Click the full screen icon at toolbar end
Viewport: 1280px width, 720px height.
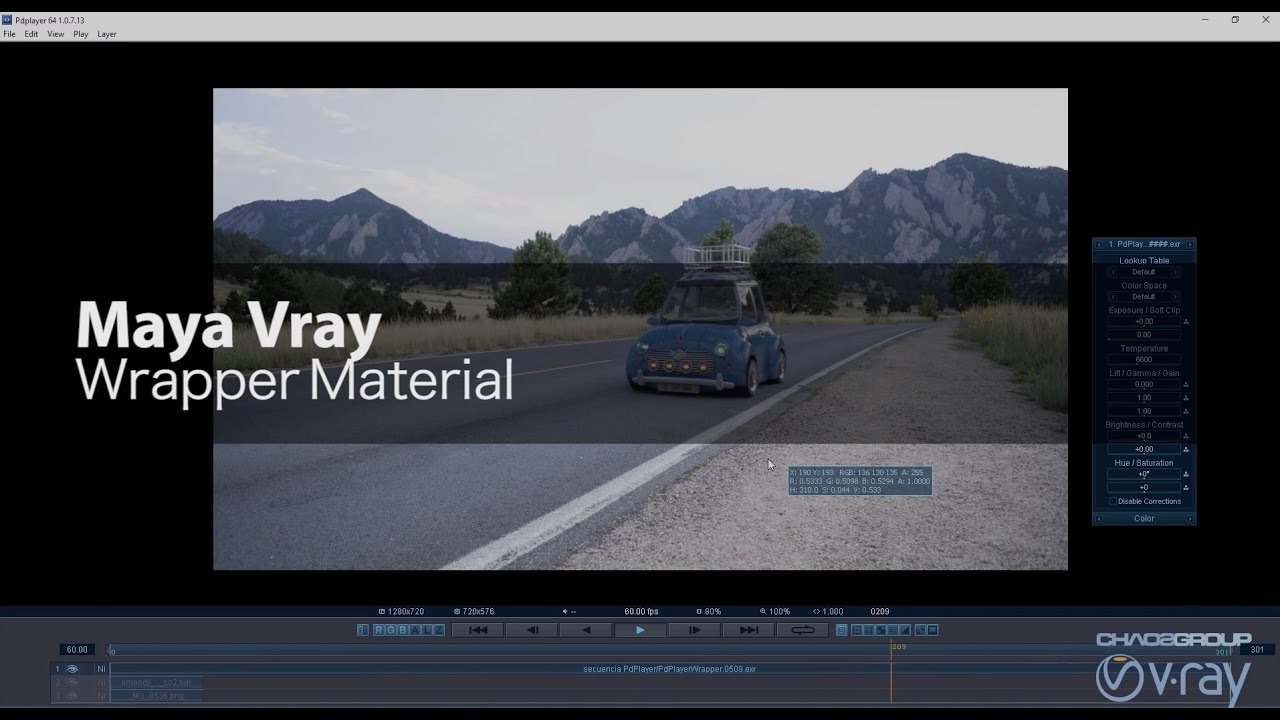932,630
